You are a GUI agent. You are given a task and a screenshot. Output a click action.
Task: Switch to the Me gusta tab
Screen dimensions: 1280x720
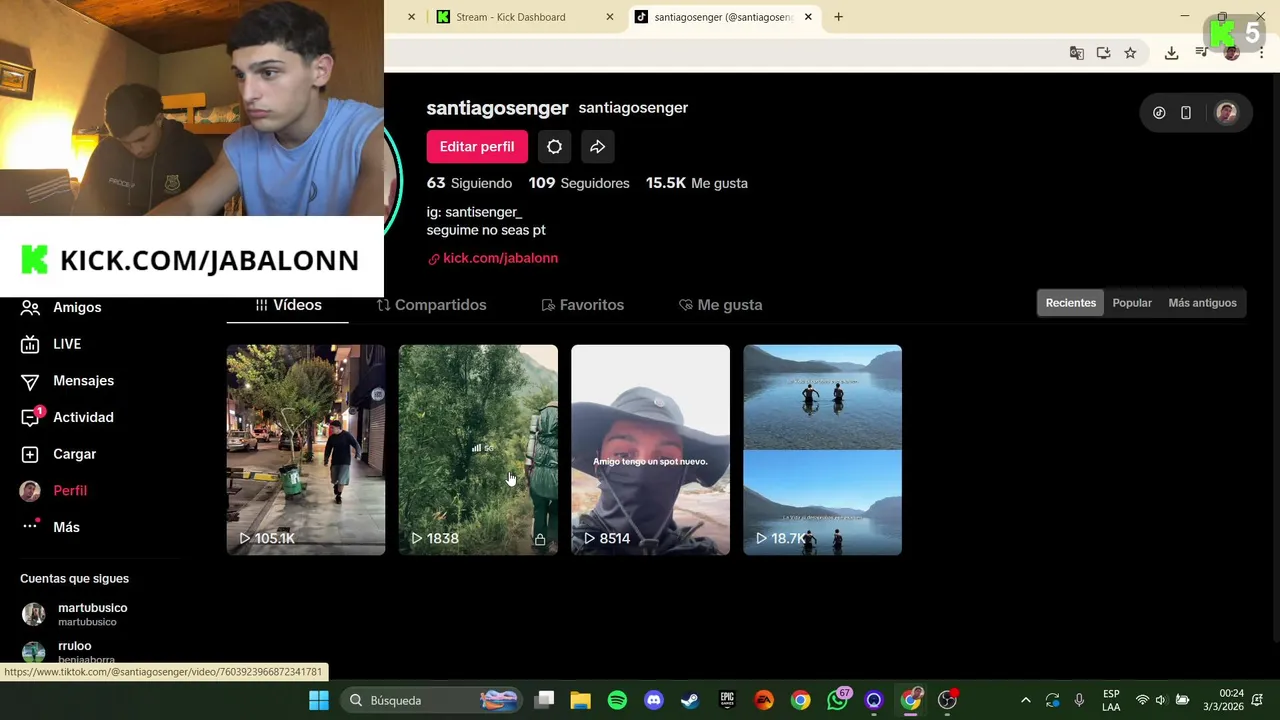pyautogui.click(x=720, y=305)
